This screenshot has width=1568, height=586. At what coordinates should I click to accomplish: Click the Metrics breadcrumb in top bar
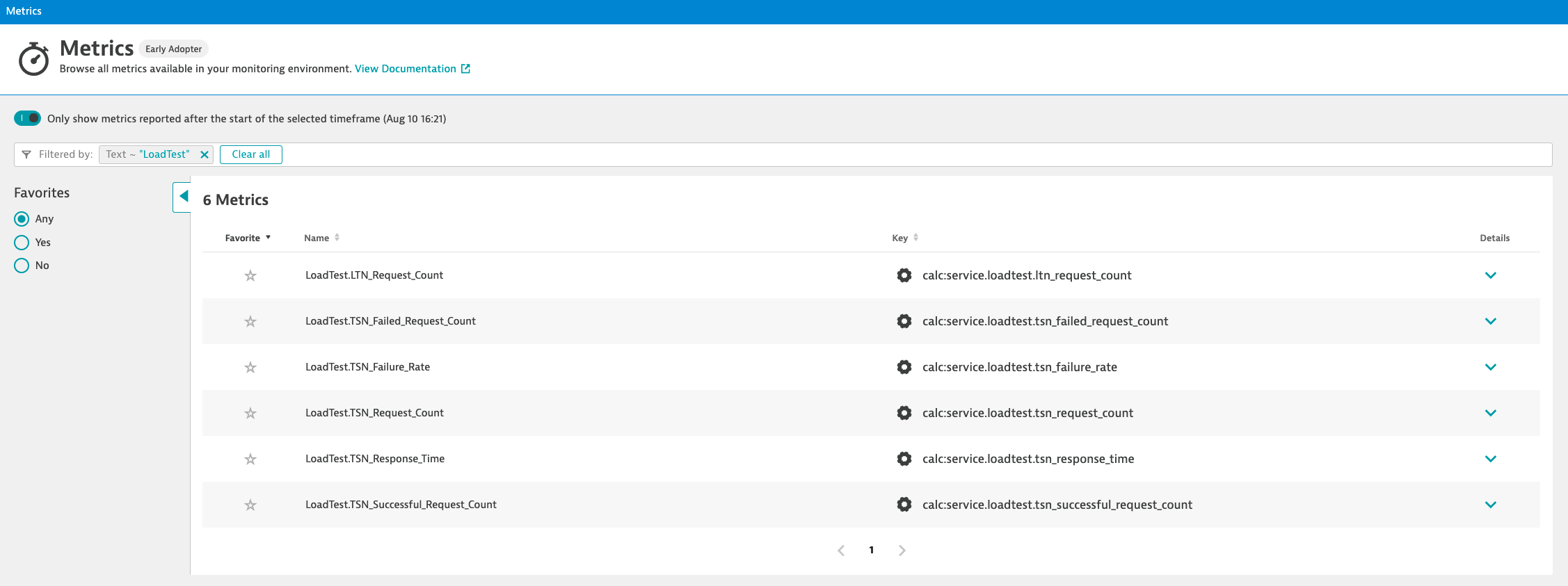coord(24,11)
